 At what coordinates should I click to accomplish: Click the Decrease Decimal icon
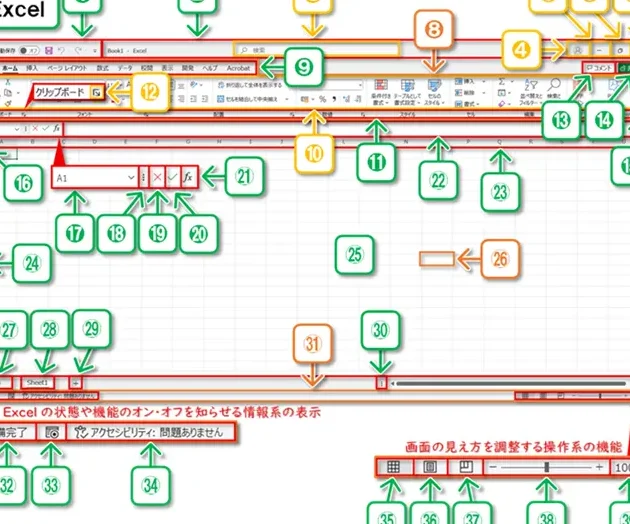click(x=358, y=99)
